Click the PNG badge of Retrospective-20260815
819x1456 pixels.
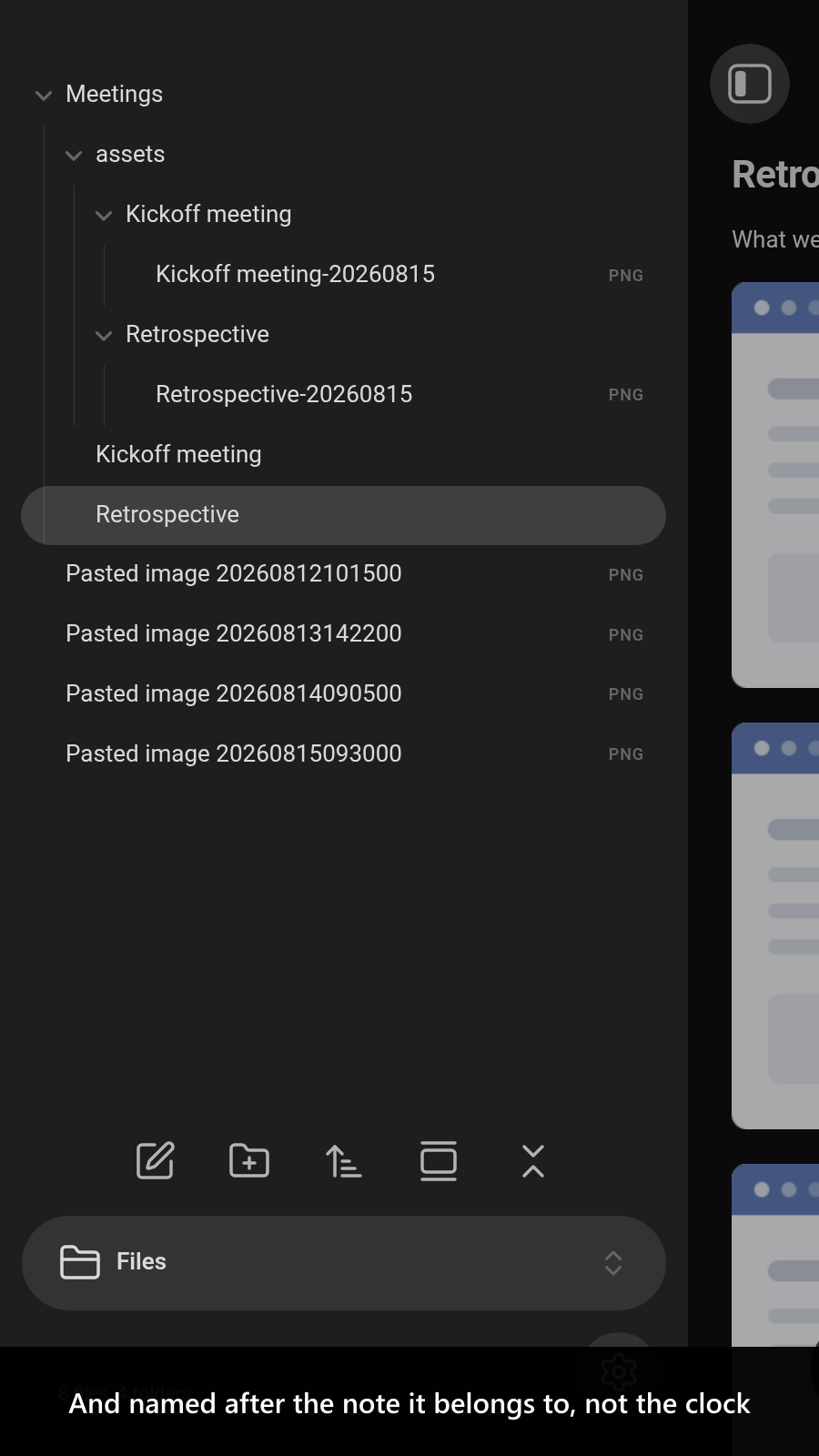(x=626, y=395)
